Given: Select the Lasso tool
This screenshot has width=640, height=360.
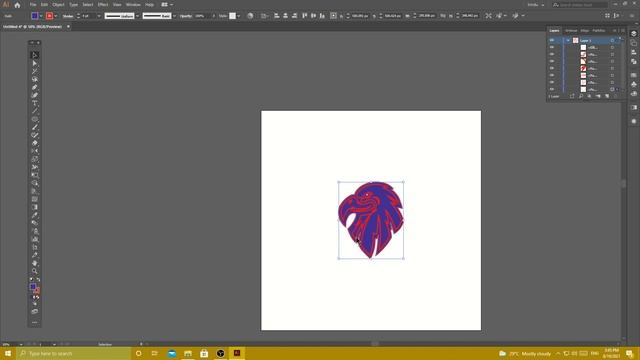Looking at the screenshot, I should tap(35, 79).
